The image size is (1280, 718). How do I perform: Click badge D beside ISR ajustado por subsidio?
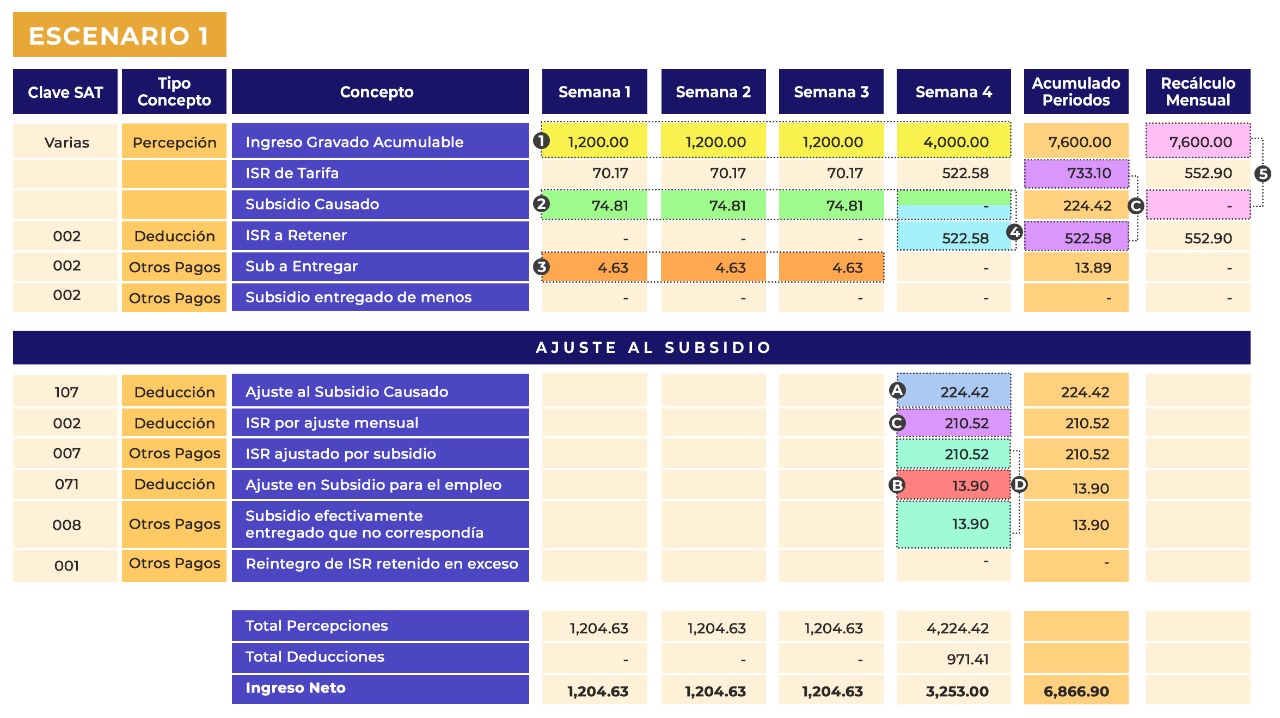1018,483
